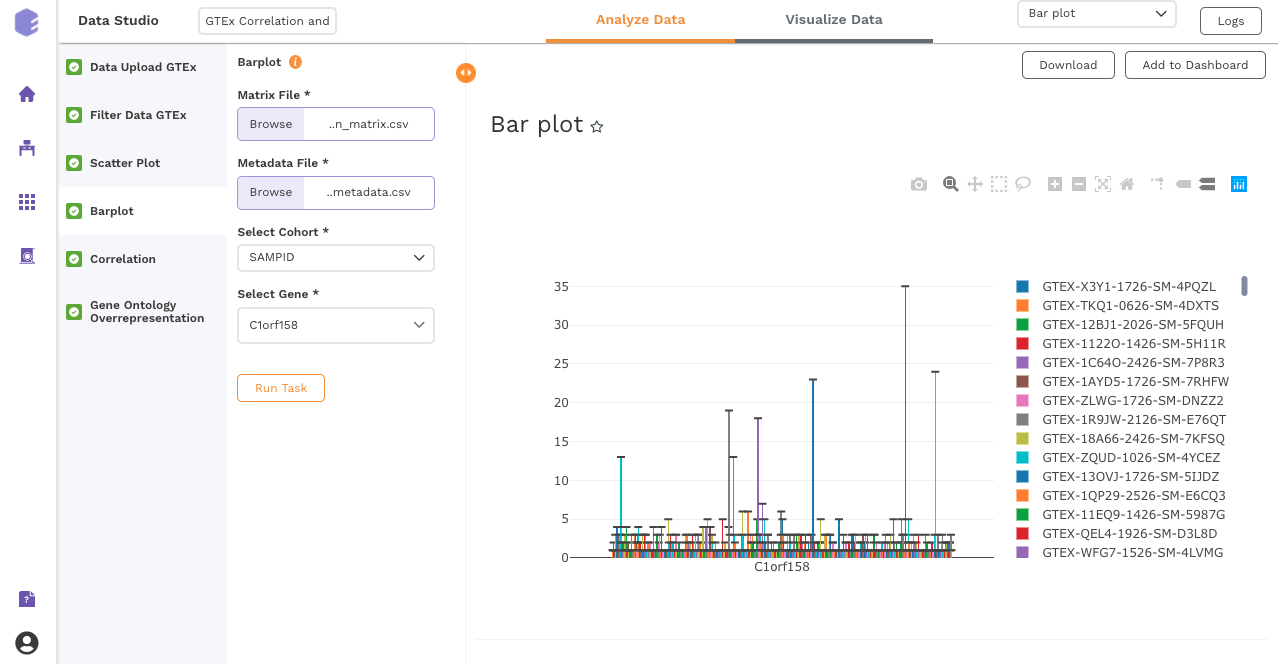Viewport: 1278px width, 664px height.
Task: Open the Bar plot chart type dropdown
Action: 1096,14
